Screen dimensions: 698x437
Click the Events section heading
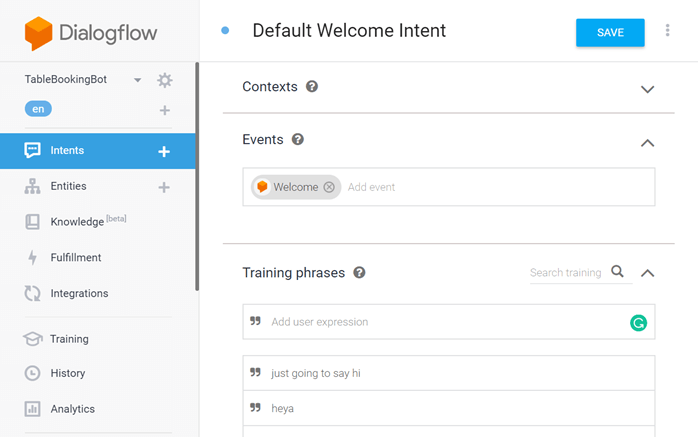(263, 140)
